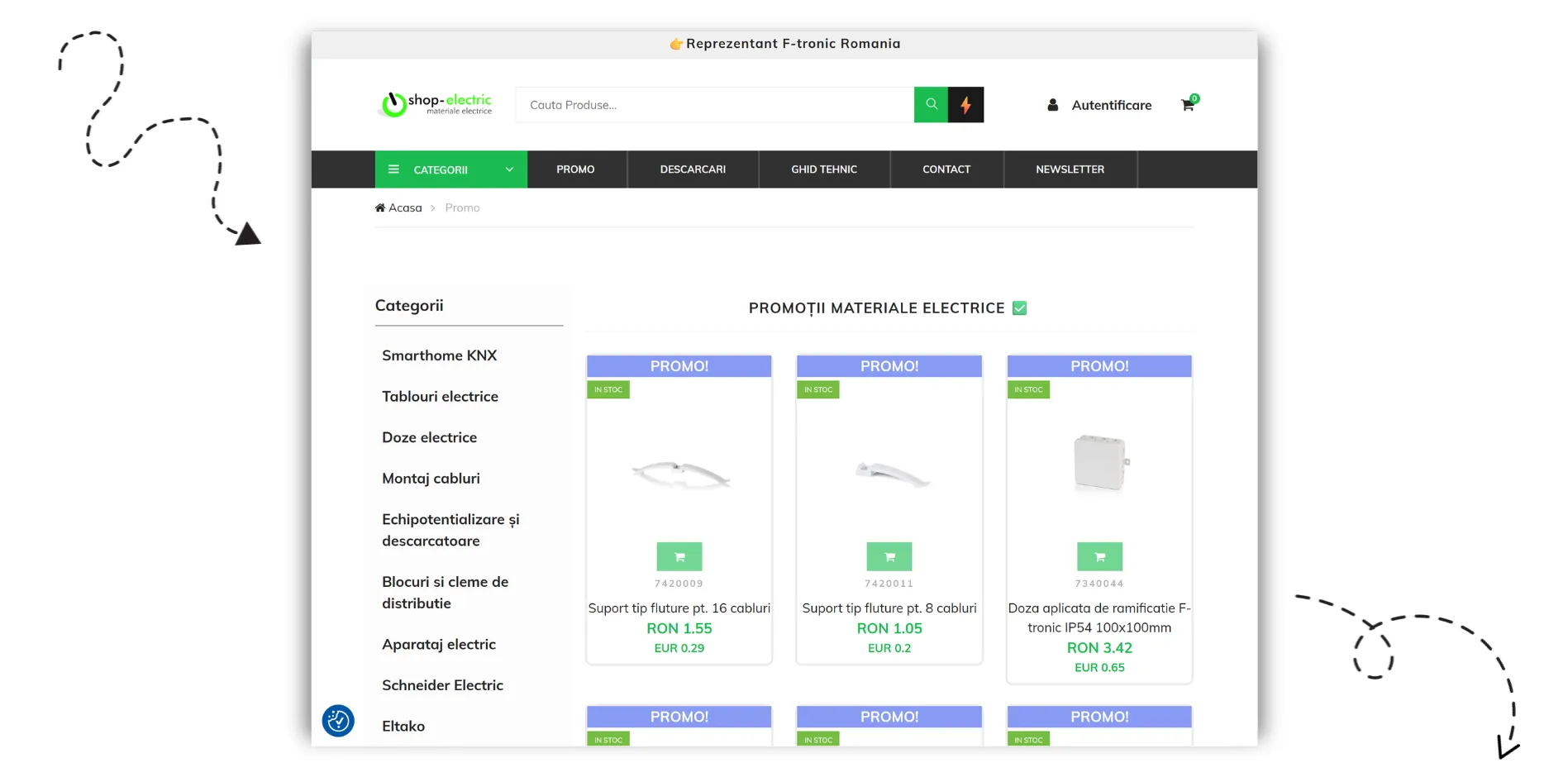Screen dimensions: 1568x777
Task: Click the EUR 0.2 price
Action: (x=889, y=648)
